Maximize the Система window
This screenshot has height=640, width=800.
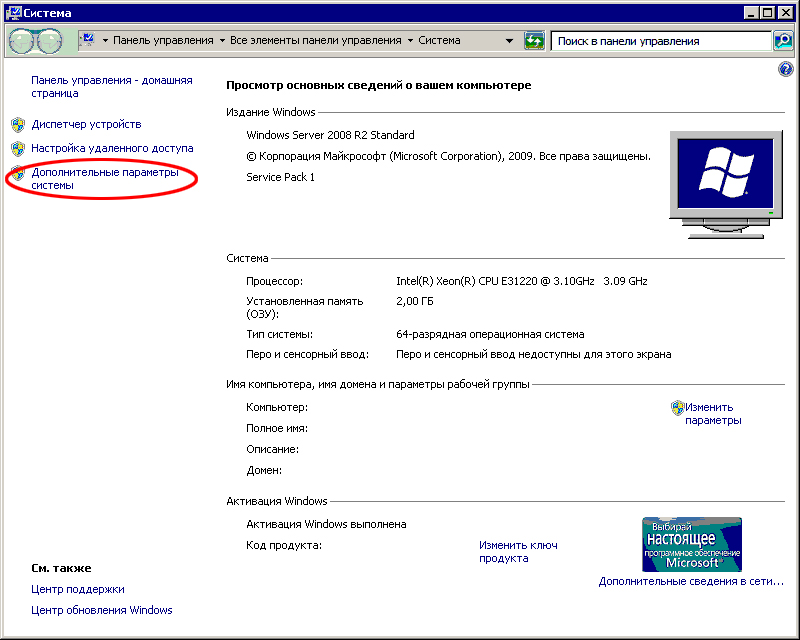(767, 13)
